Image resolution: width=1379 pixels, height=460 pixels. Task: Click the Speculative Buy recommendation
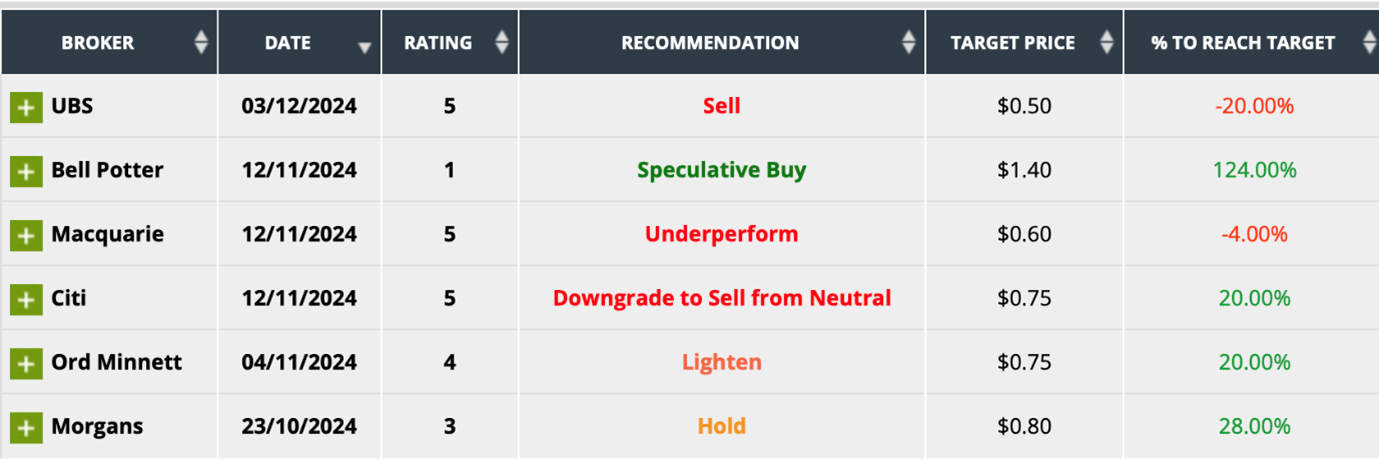coord(721,170)
